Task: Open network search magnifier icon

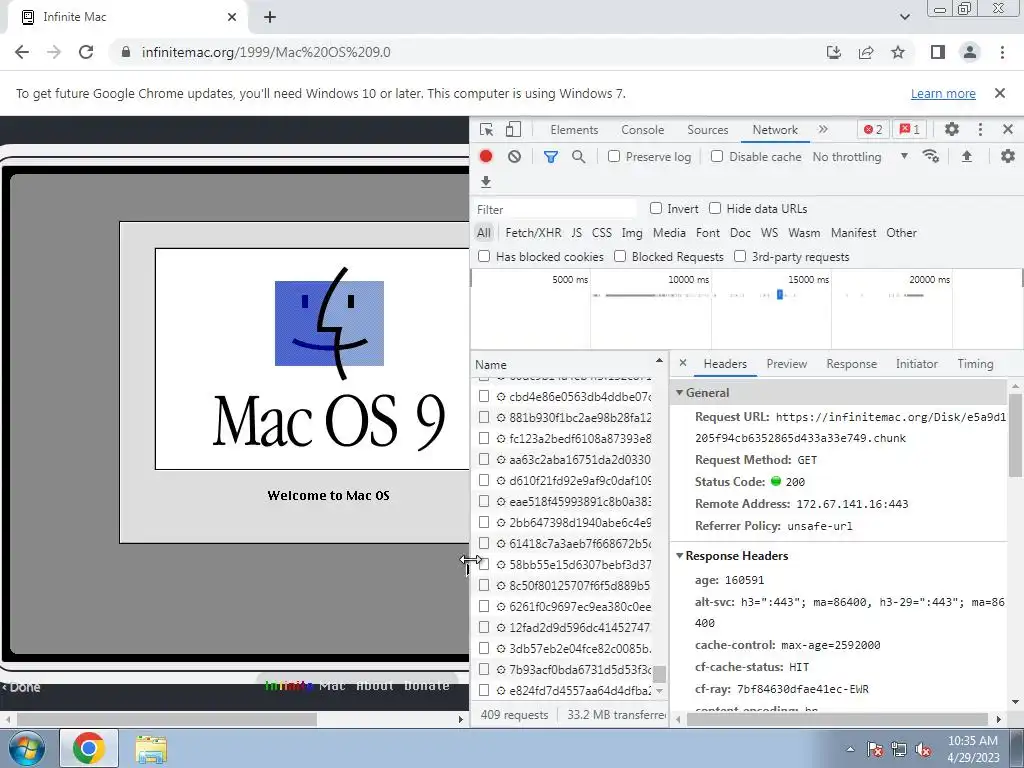Action: pos(579,157)
